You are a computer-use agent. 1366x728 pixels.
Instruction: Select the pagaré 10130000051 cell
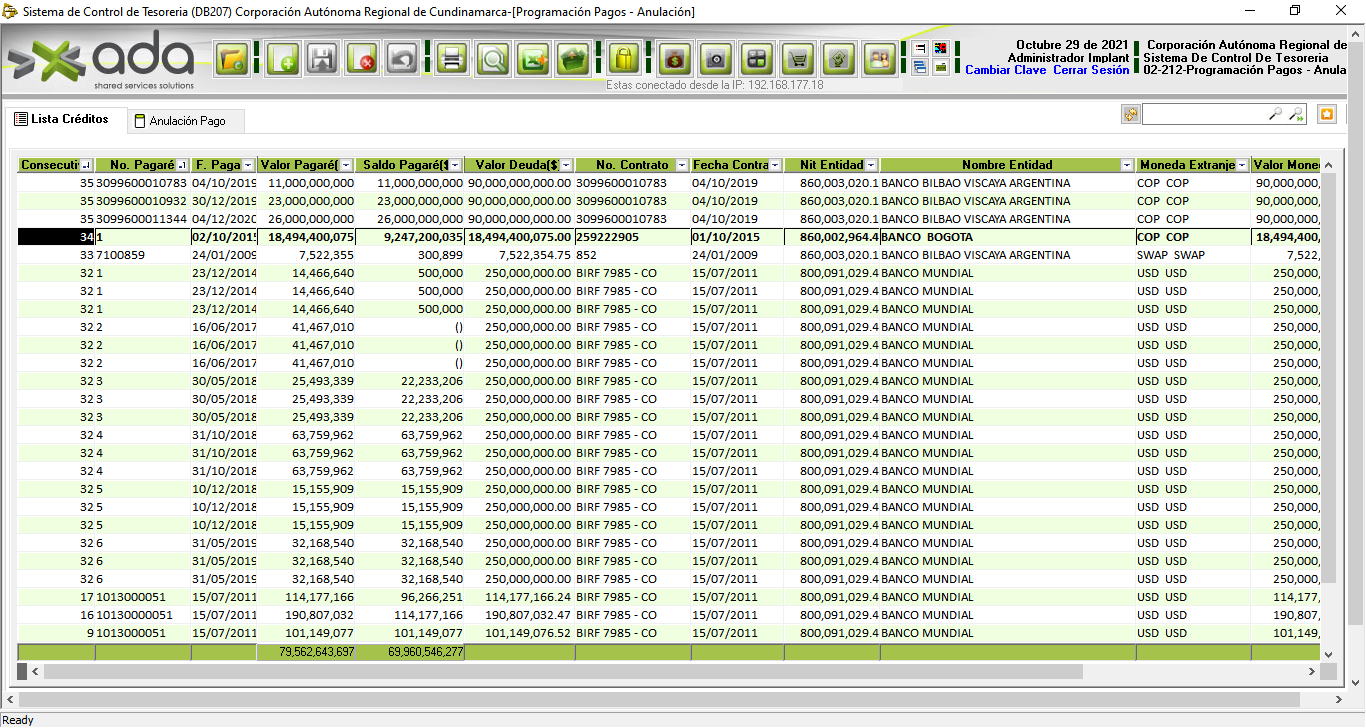point(142,615)
